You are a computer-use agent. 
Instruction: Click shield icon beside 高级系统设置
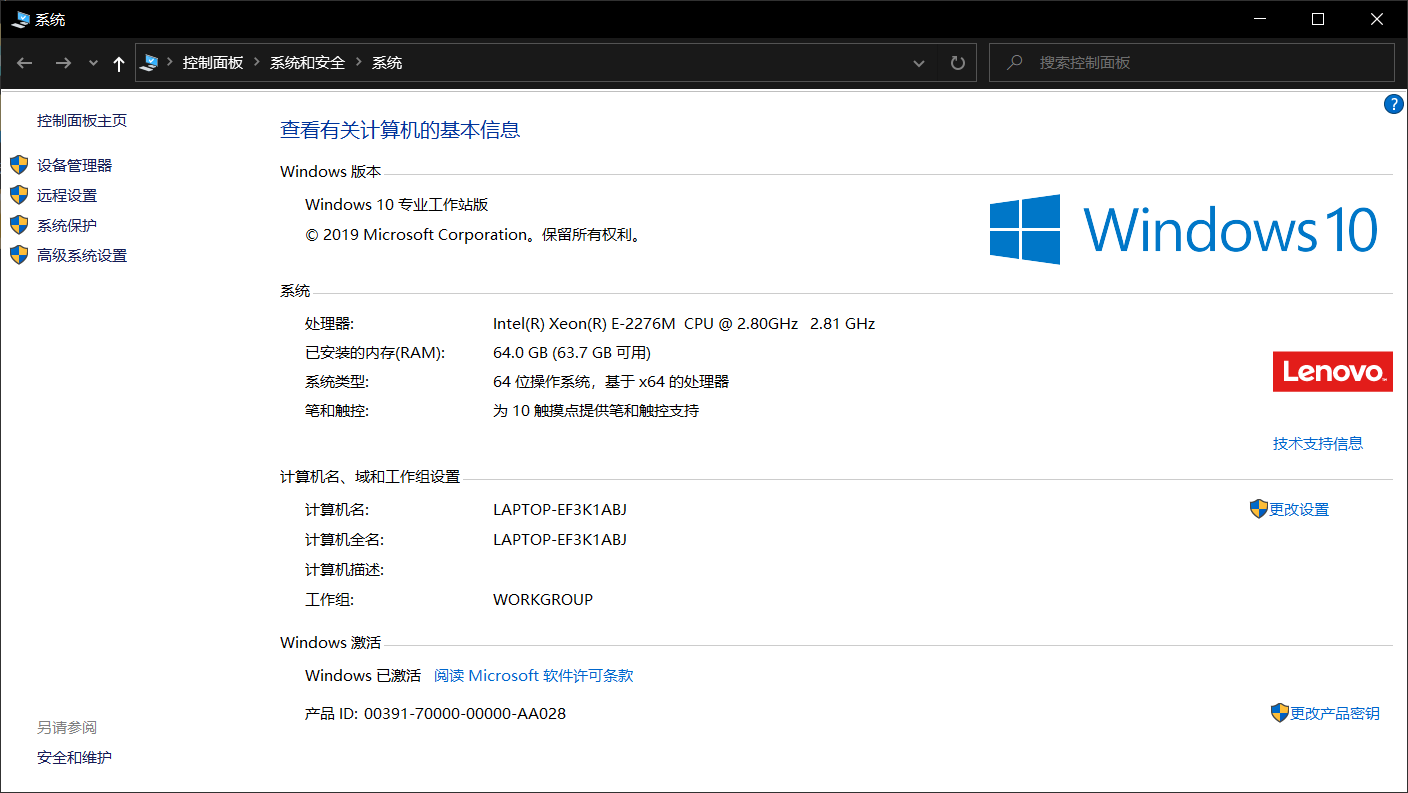click(x=19, y=255)
